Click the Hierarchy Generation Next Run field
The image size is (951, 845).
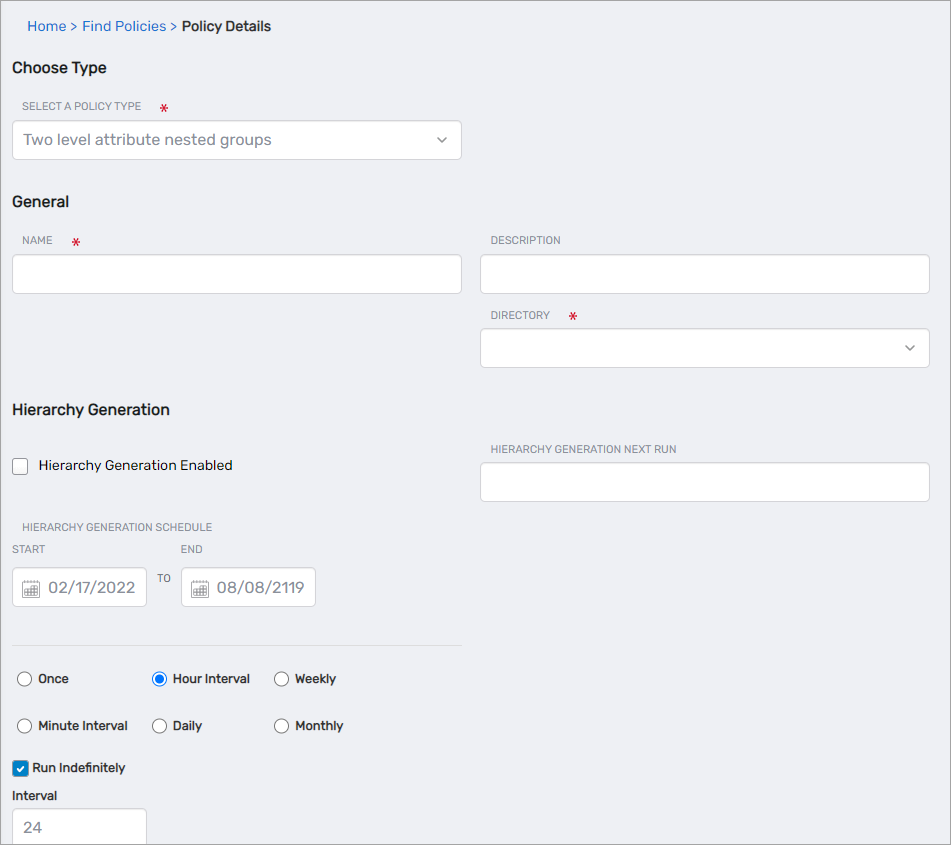pos(704,483)
